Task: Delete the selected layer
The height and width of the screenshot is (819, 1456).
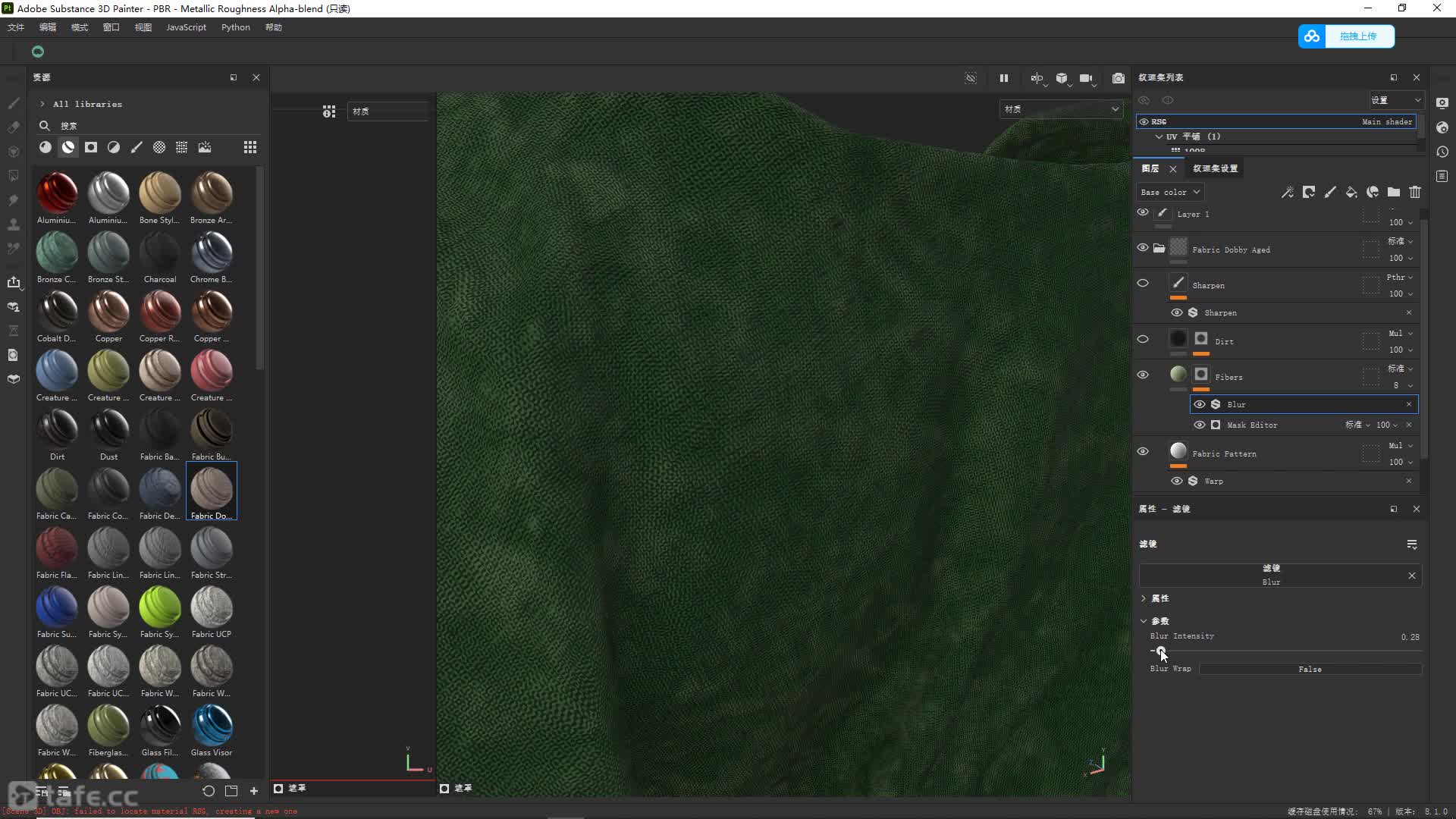Action: [x=1415, y=192]
